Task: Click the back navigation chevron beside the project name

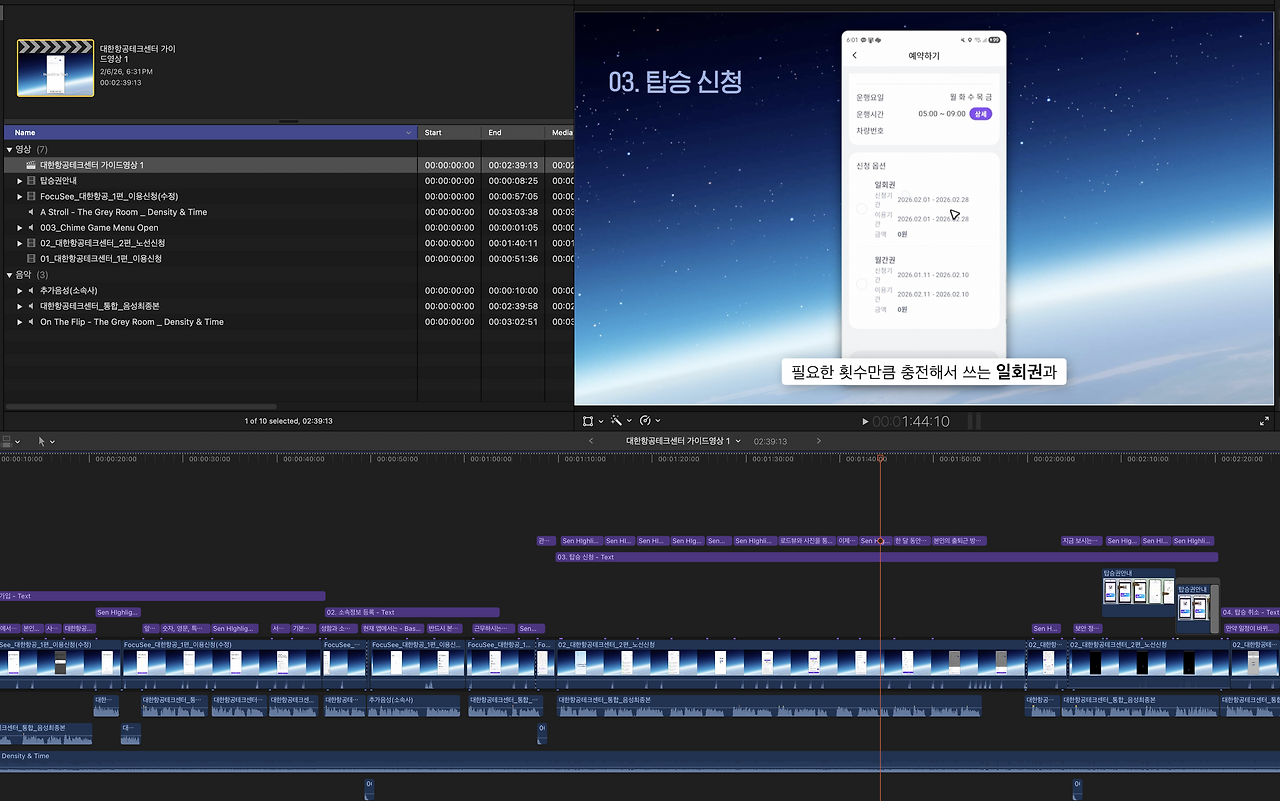Action: [590, 441]
